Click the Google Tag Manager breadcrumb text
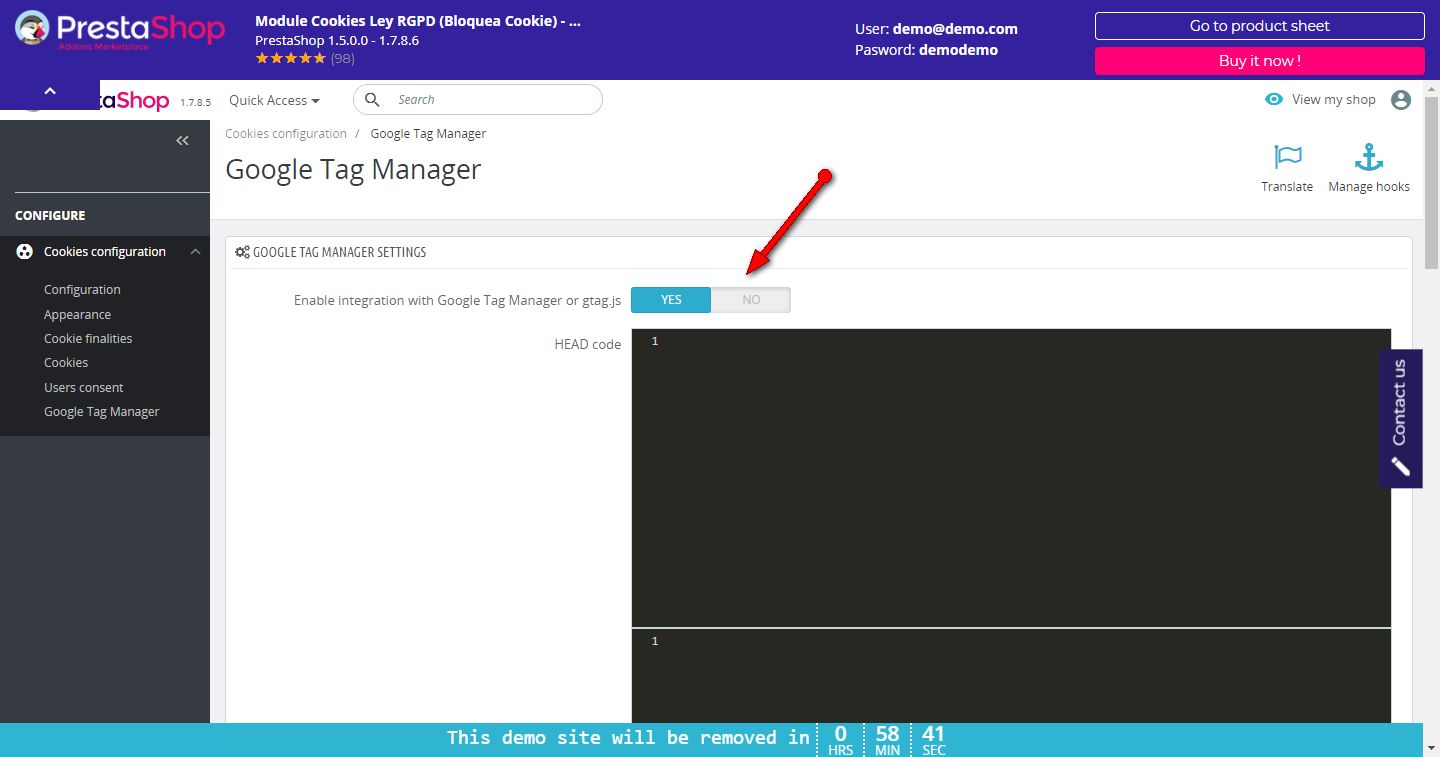 coord(428,134)
